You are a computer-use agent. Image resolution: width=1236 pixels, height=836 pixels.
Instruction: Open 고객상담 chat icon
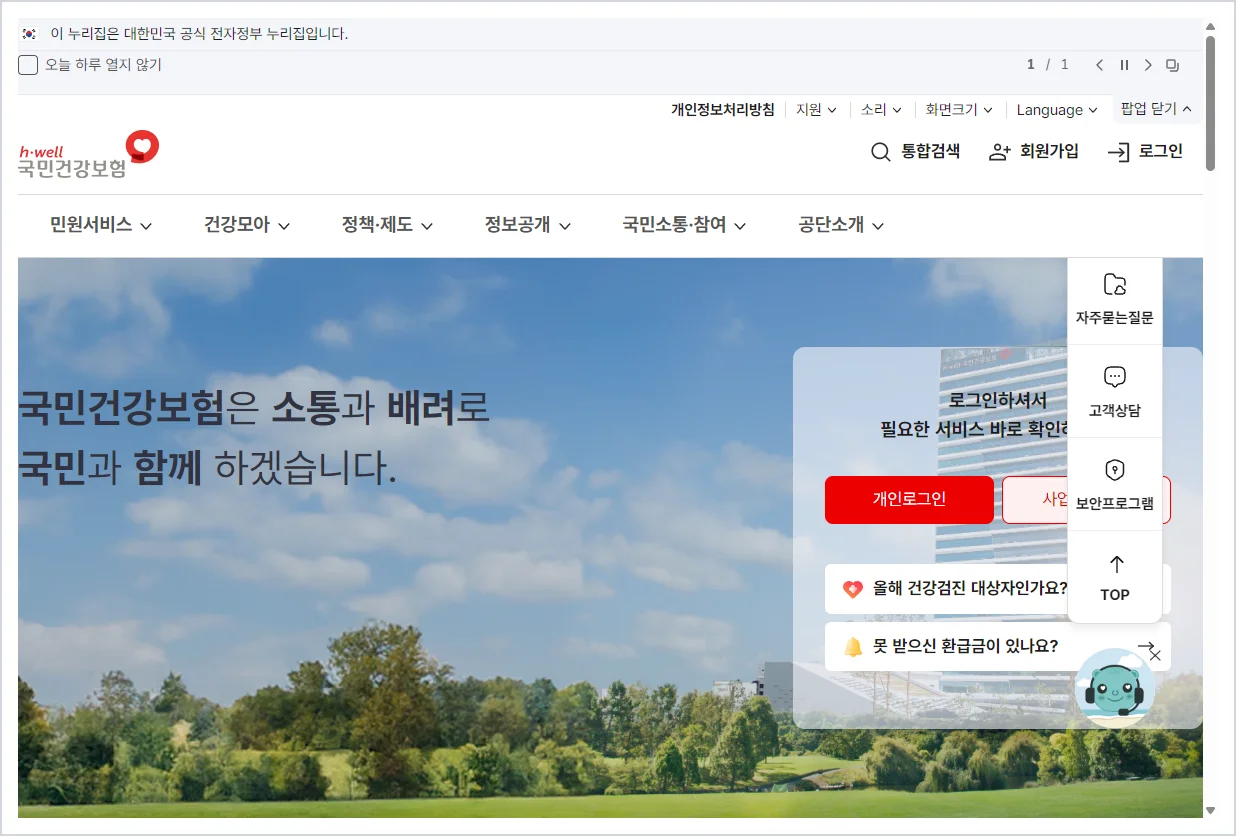pos(1115,377)
